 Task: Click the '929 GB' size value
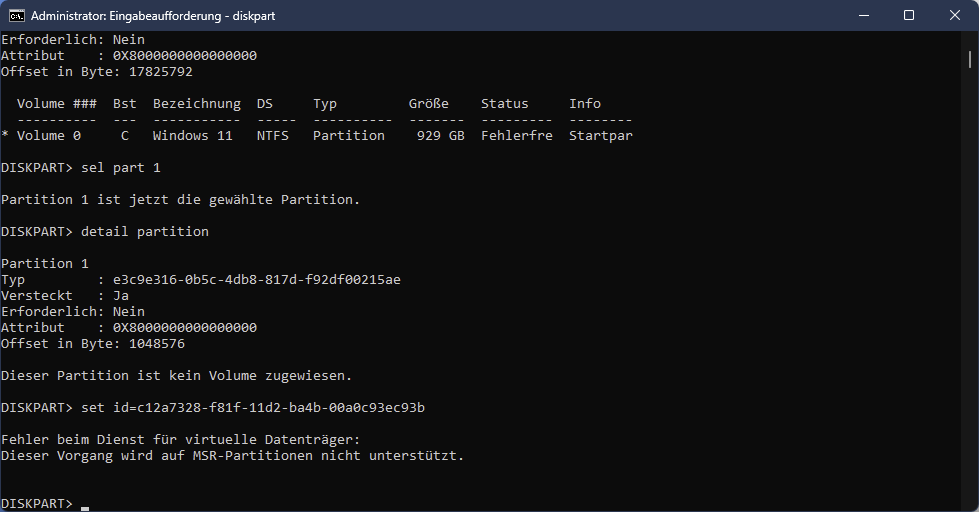click(441, 135)
